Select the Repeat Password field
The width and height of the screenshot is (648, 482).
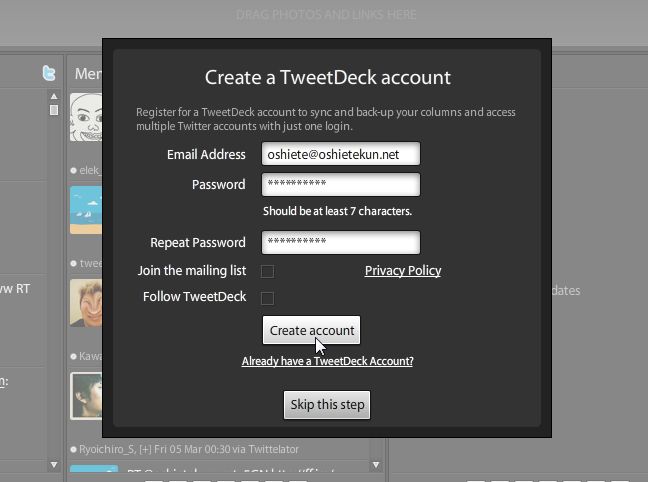point(341,242)
